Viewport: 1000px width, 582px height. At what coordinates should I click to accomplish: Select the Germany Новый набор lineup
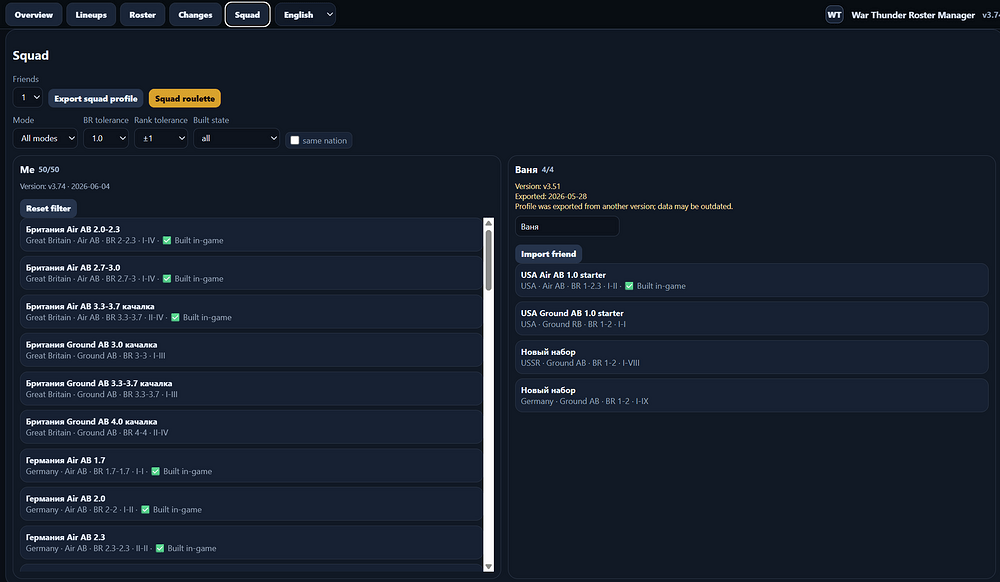point(751,395)
